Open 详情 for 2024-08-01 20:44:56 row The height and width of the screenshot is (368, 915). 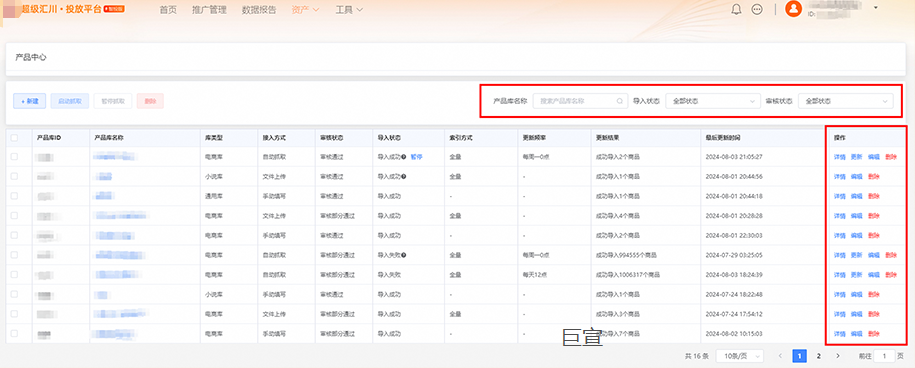click(840, 177)
